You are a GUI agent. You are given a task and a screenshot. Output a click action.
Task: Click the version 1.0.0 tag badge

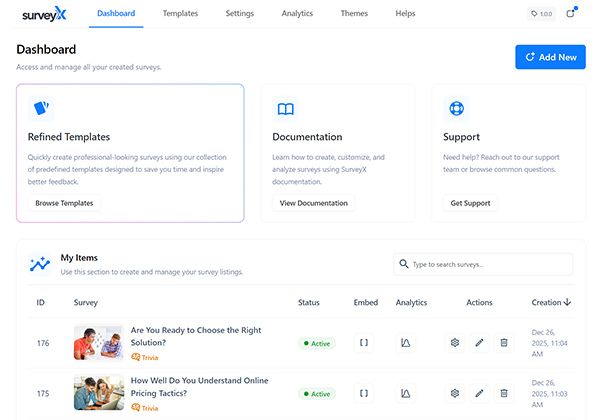click(x=541, y=14)
